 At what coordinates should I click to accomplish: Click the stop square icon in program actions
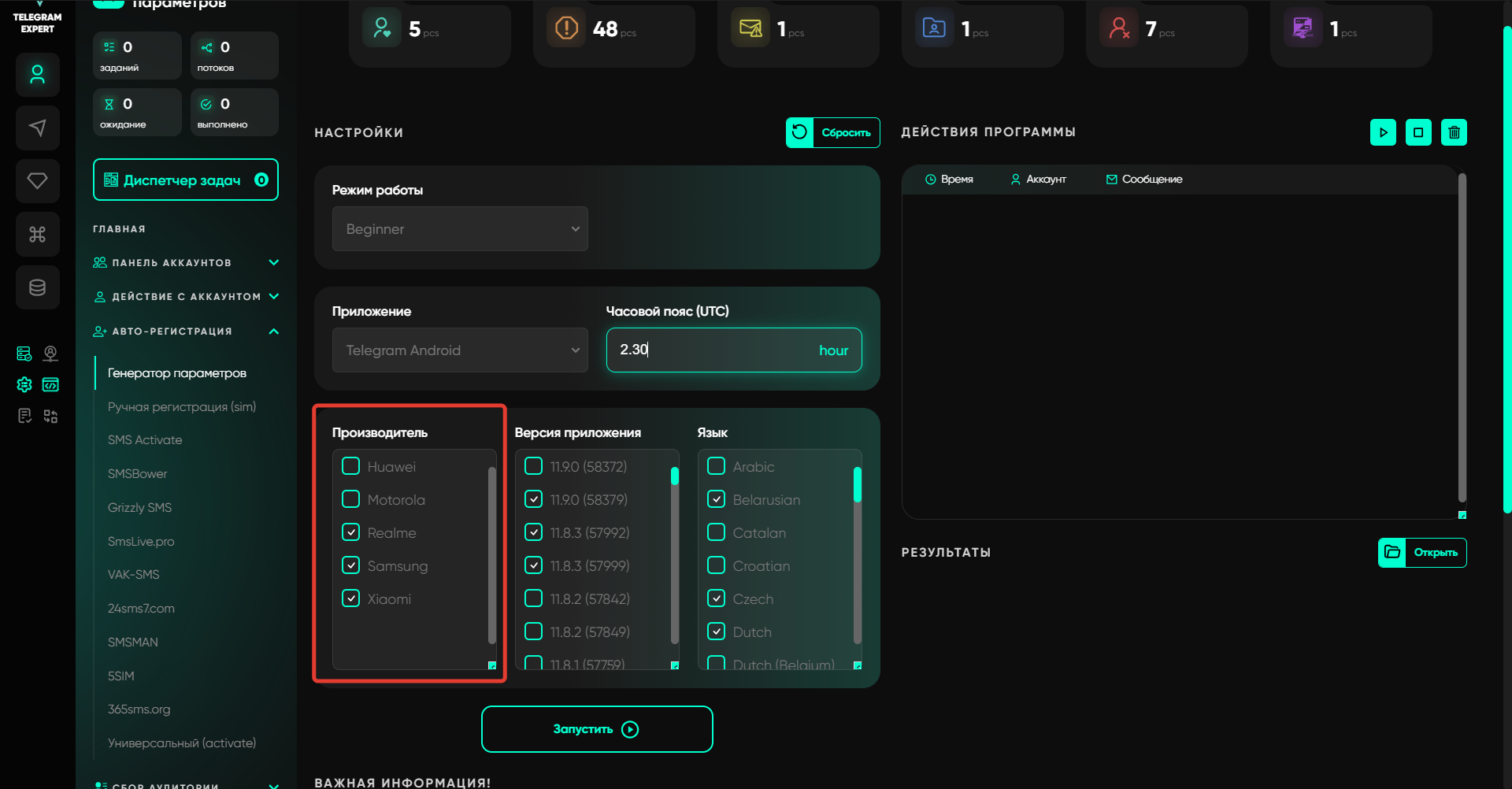(x=1418, y=132)
